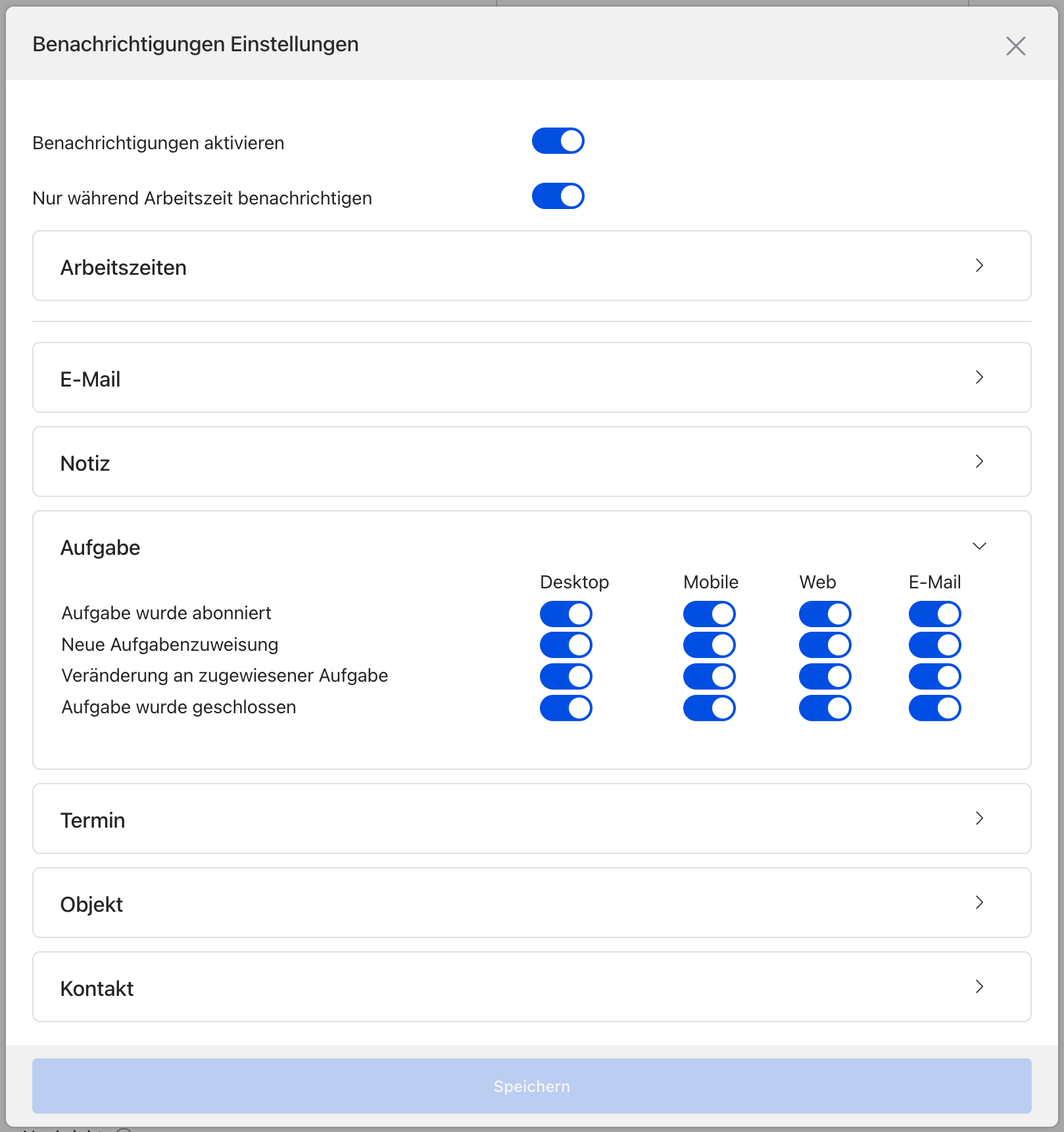Screen dimensions: 1064x1132
Task: Click the Termin section title
Action: [x=93, y=820]
